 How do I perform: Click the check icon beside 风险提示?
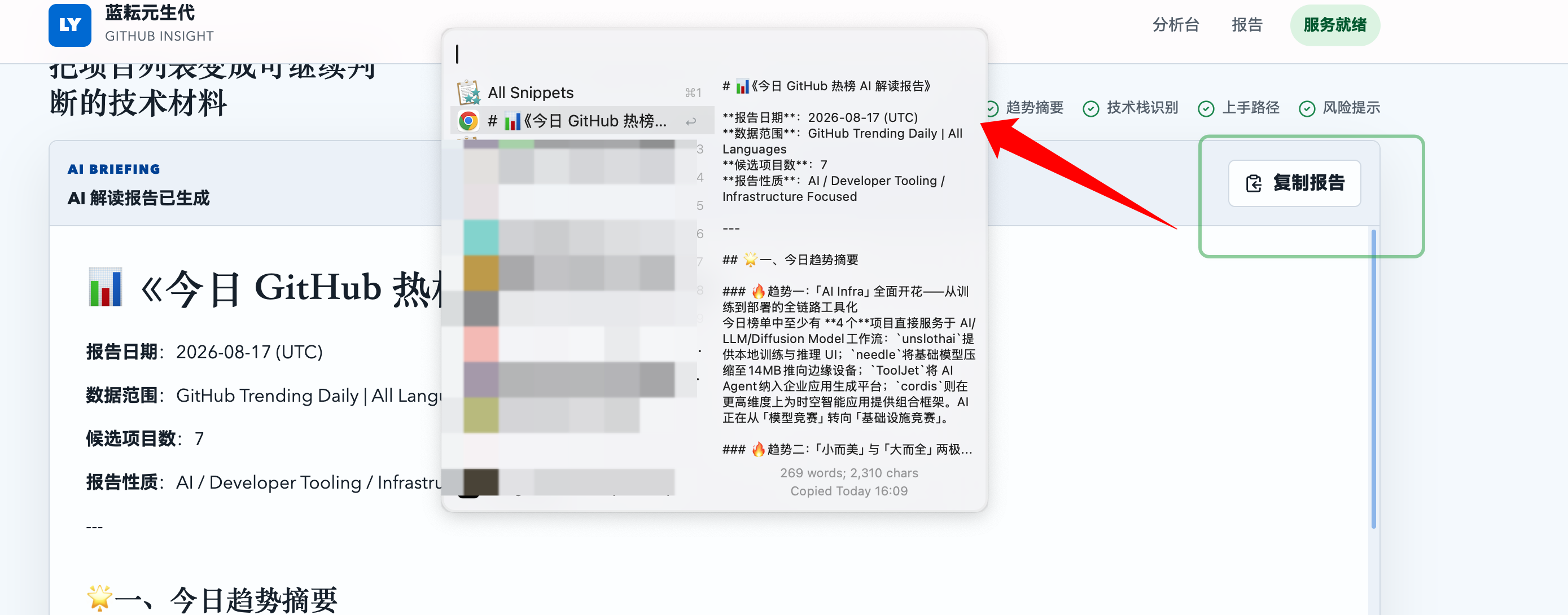pos(1306,109)
